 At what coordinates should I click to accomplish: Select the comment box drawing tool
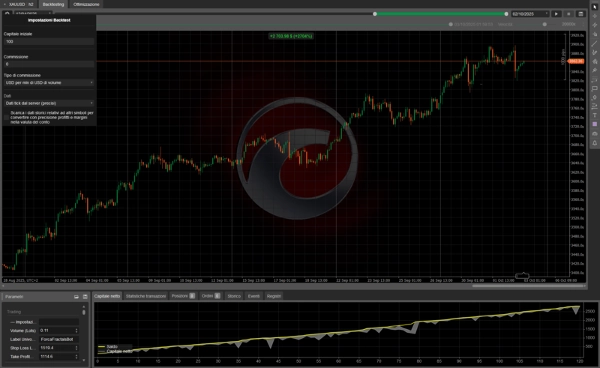point(595,88)
